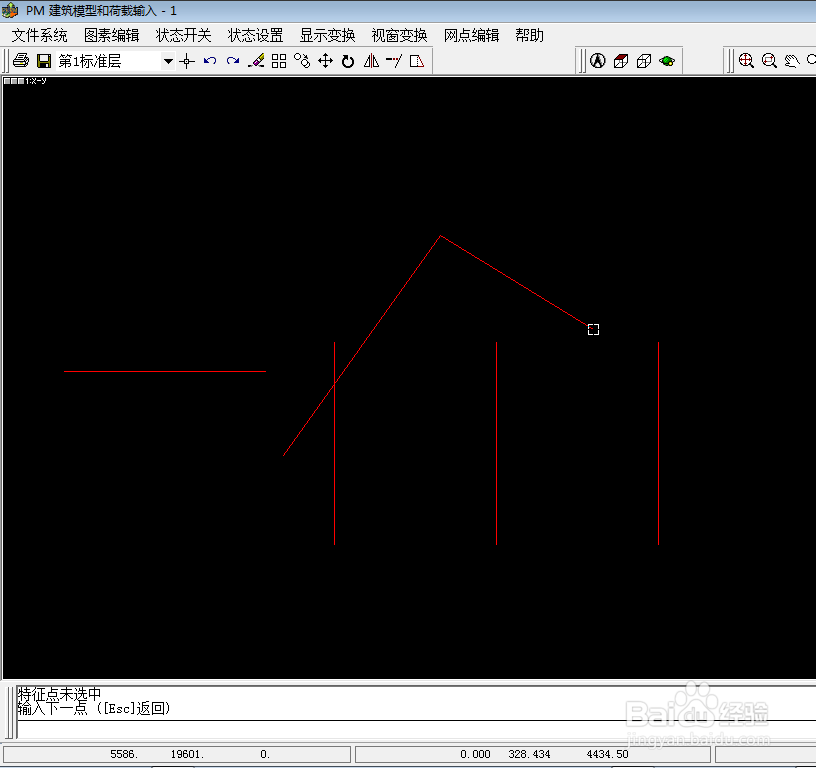Click the zoom window magnifier icon
The height and width of the screenshot is (768, 816).
(x=769, y=60)
